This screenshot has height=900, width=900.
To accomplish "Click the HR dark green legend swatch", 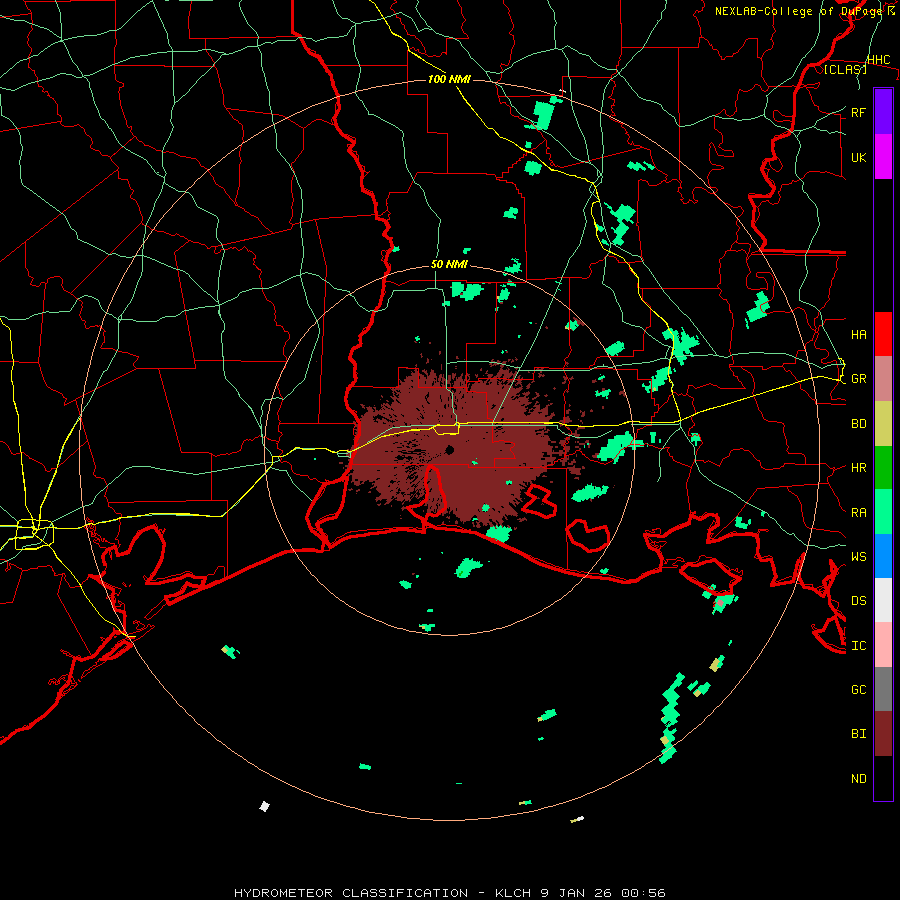I will pyautogui.click(x=883, y=468).
